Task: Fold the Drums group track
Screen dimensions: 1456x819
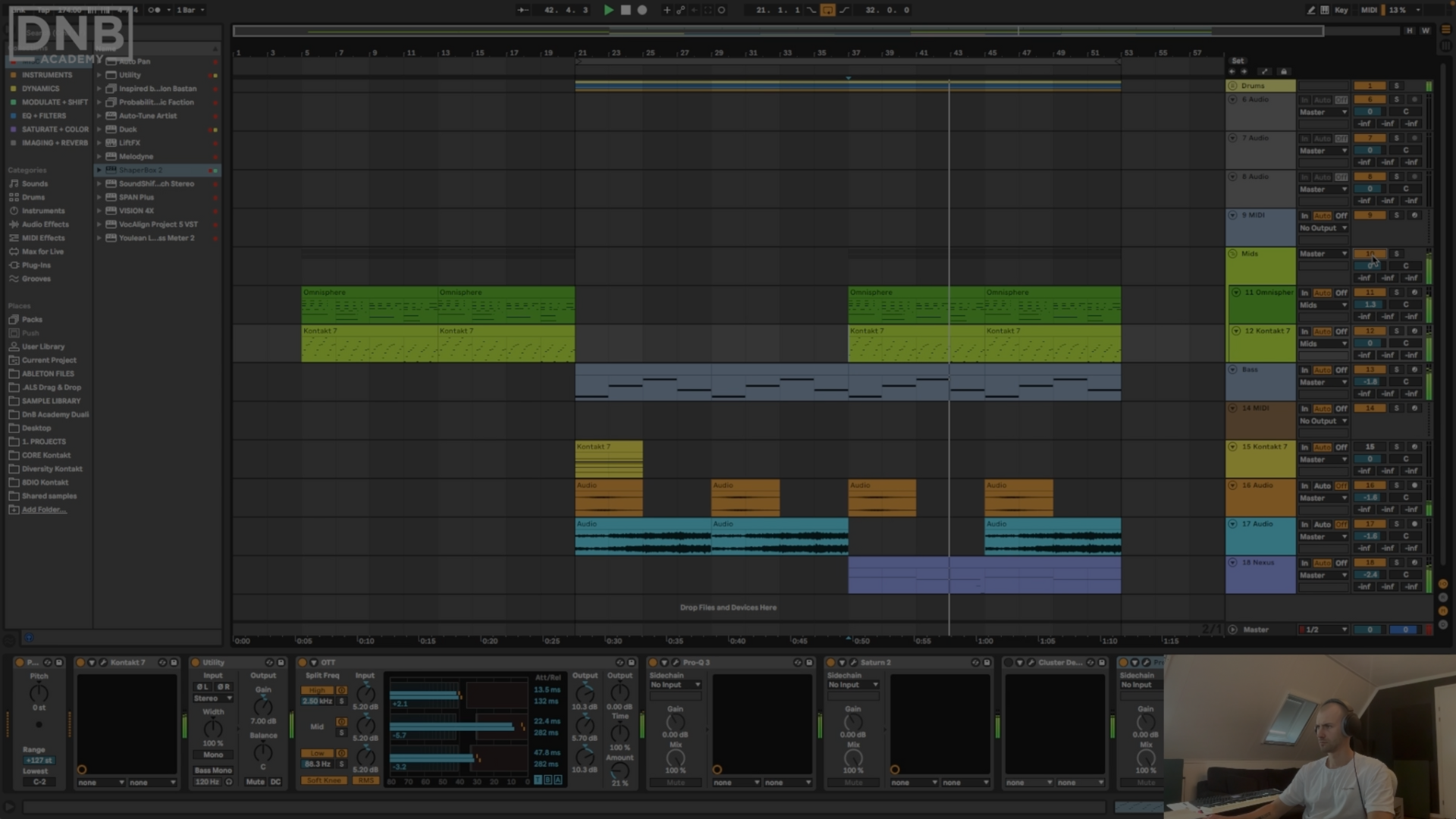Action: (x=1232, y=86)
